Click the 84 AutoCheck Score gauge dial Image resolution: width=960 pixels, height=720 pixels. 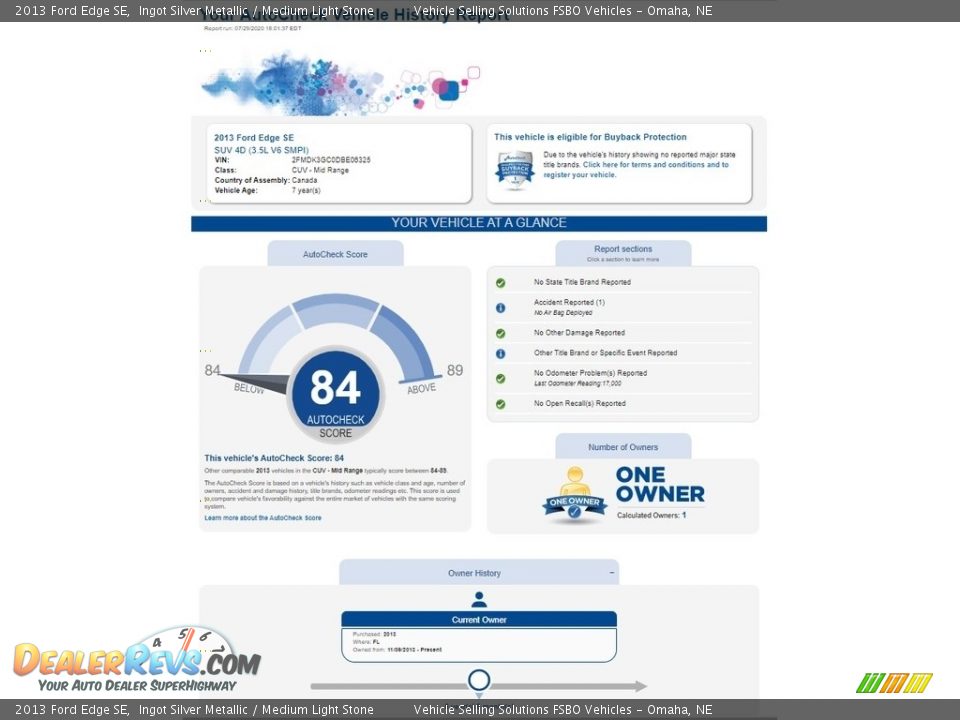pos(336,394)
